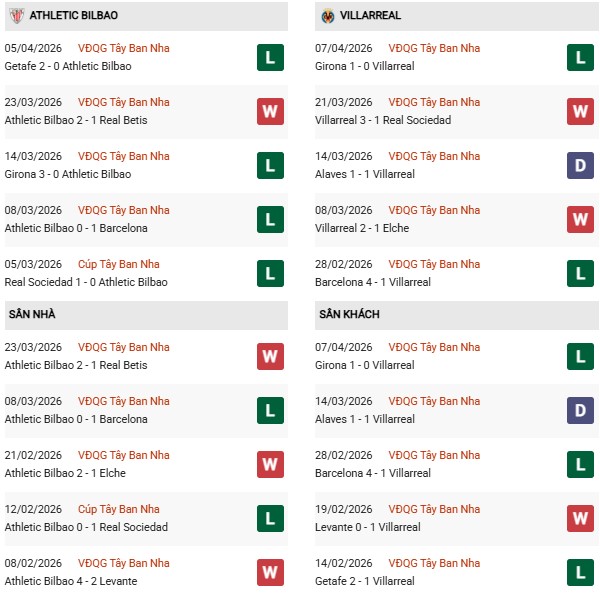
Task: Click the Athletic Bilbao club crest
Action: (x=16, y=16)
